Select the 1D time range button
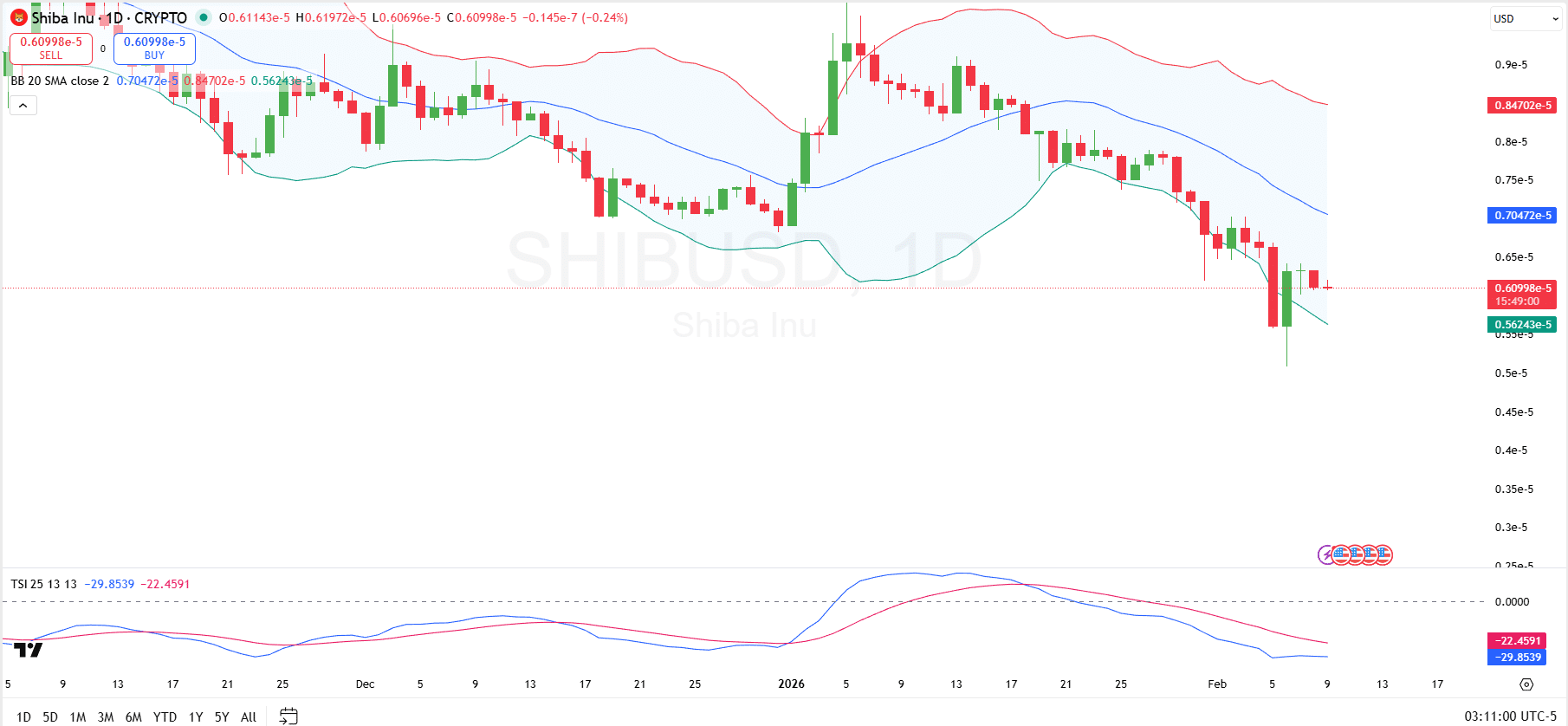 pyautogui.click(x=24, y=716)
